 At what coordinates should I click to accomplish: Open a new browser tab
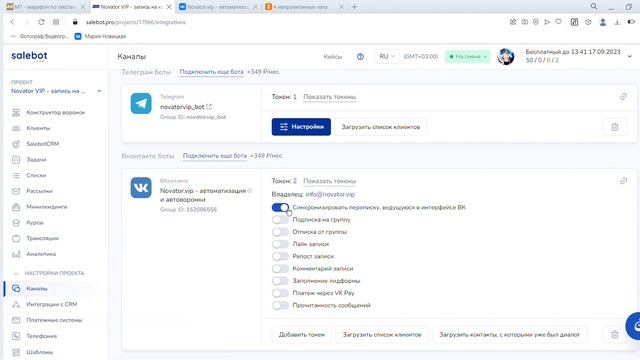pos(354,7)
